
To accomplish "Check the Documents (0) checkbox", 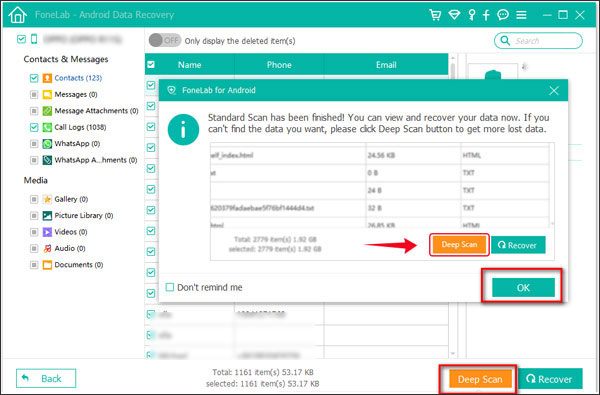I will 34,265.
